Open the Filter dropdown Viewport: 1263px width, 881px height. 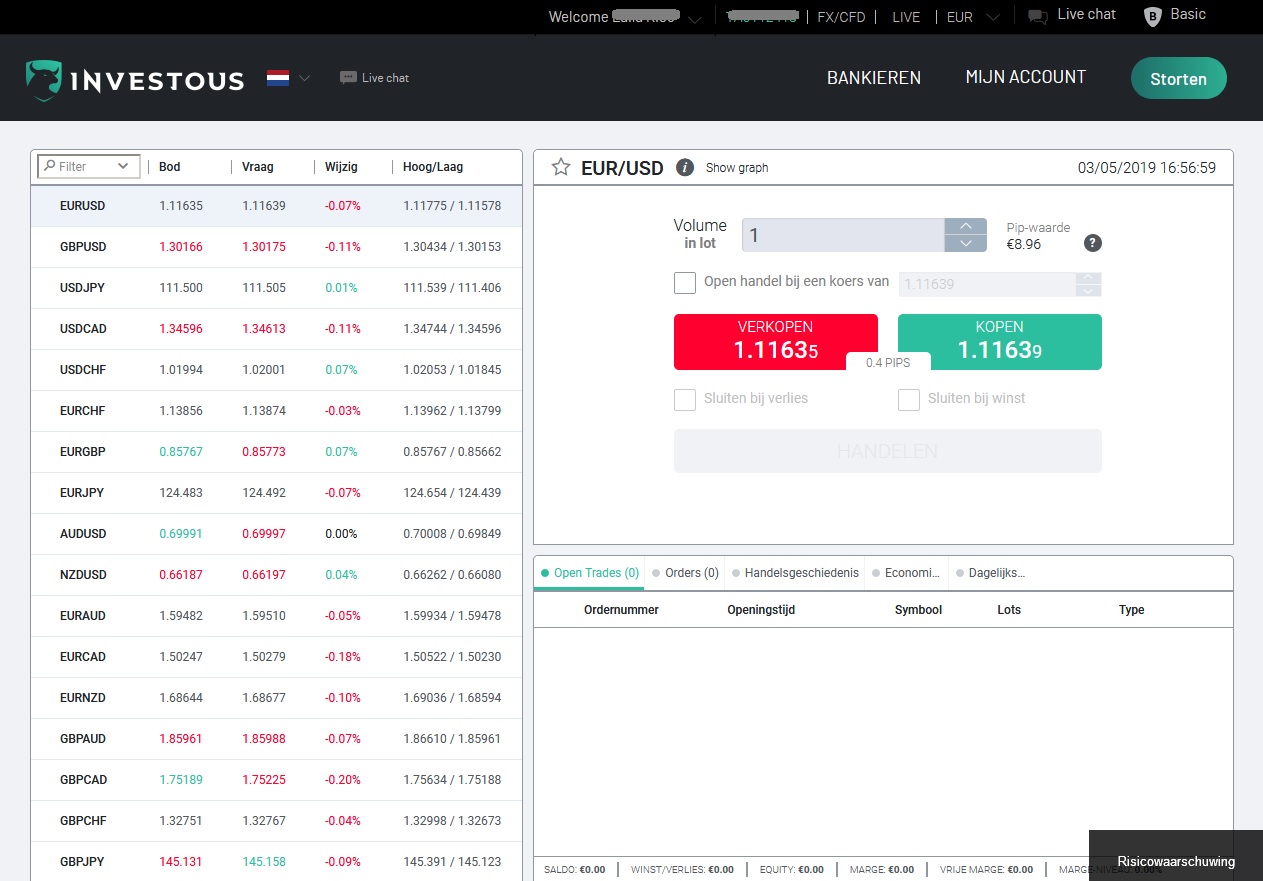point(124,166)
